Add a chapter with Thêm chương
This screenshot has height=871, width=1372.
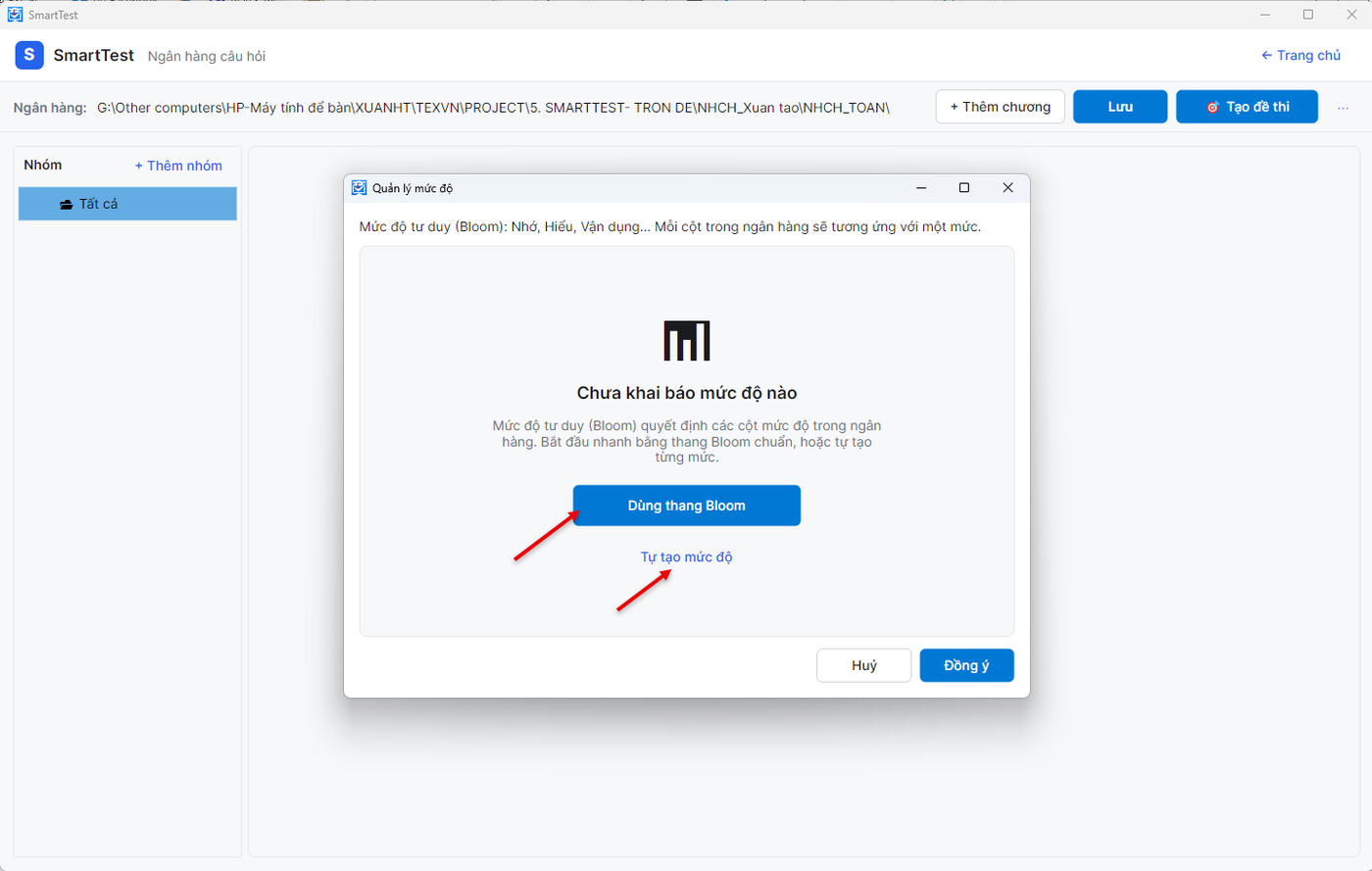pyautogui.click(x=1001, y=107)
